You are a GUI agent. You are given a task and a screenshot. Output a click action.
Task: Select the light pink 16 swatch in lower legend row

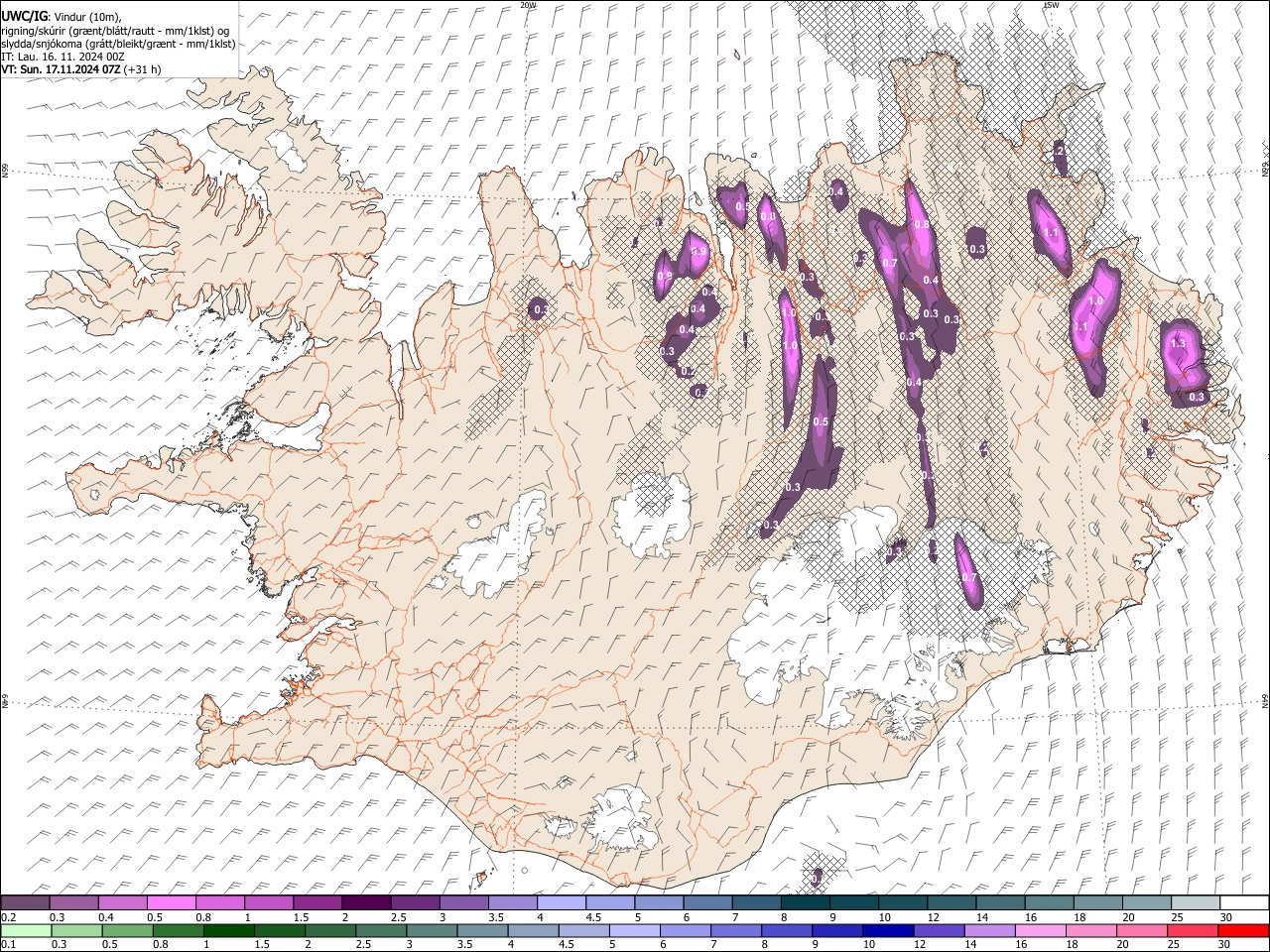click(1042, 931)
